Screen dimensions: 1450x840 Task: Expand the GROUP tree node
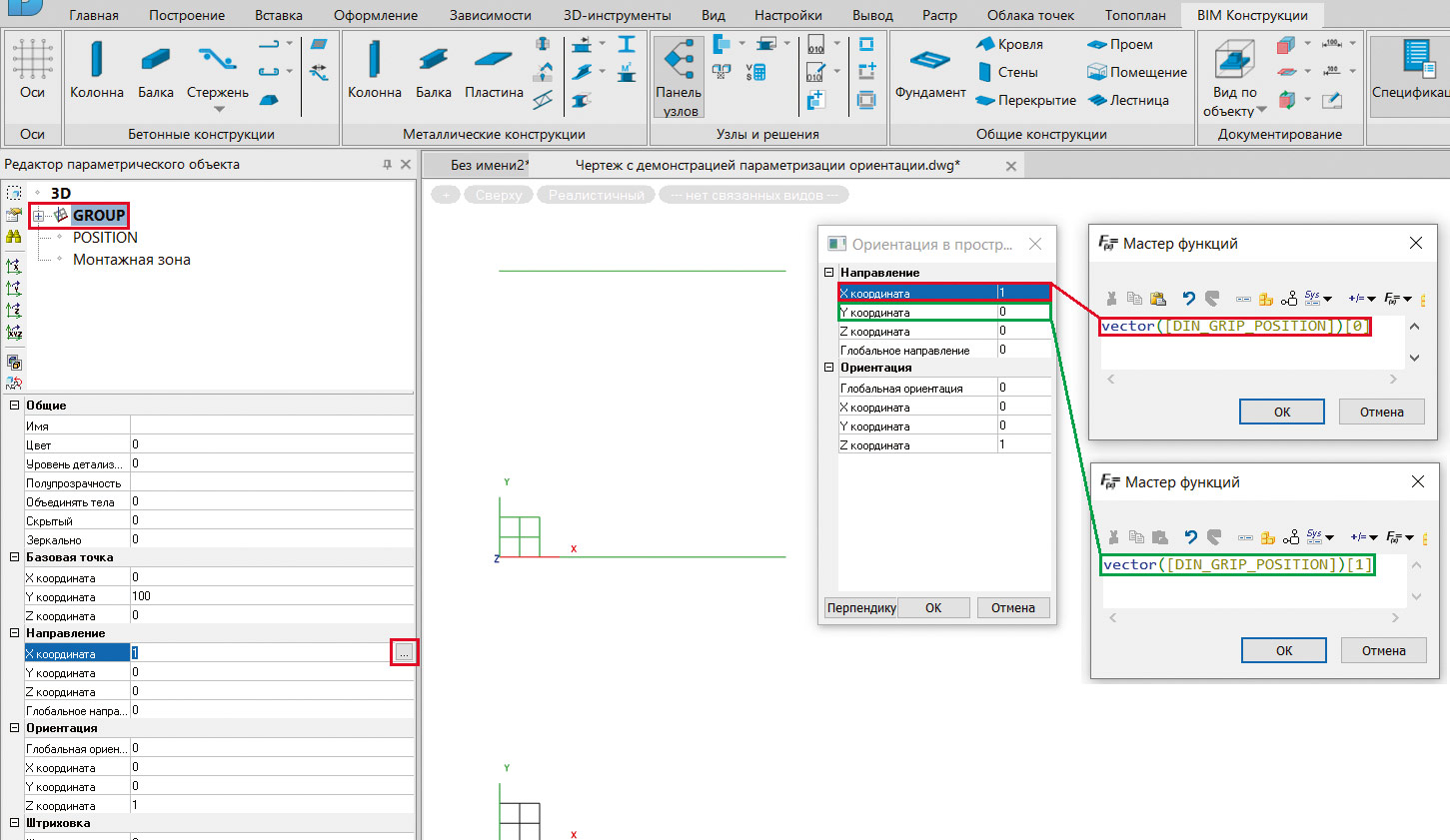point(38,216)
